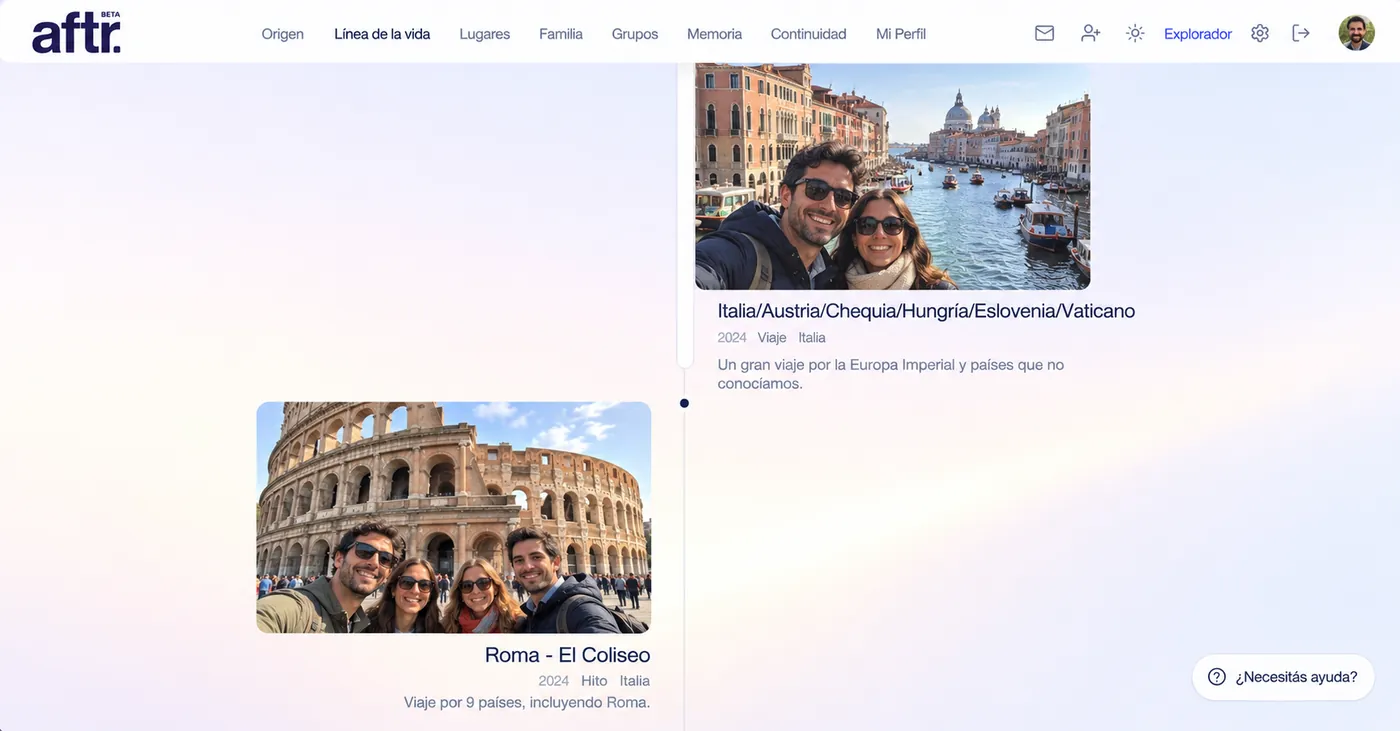
Task: Open the messages envelope icon
Action: (x=1044, y=33)
